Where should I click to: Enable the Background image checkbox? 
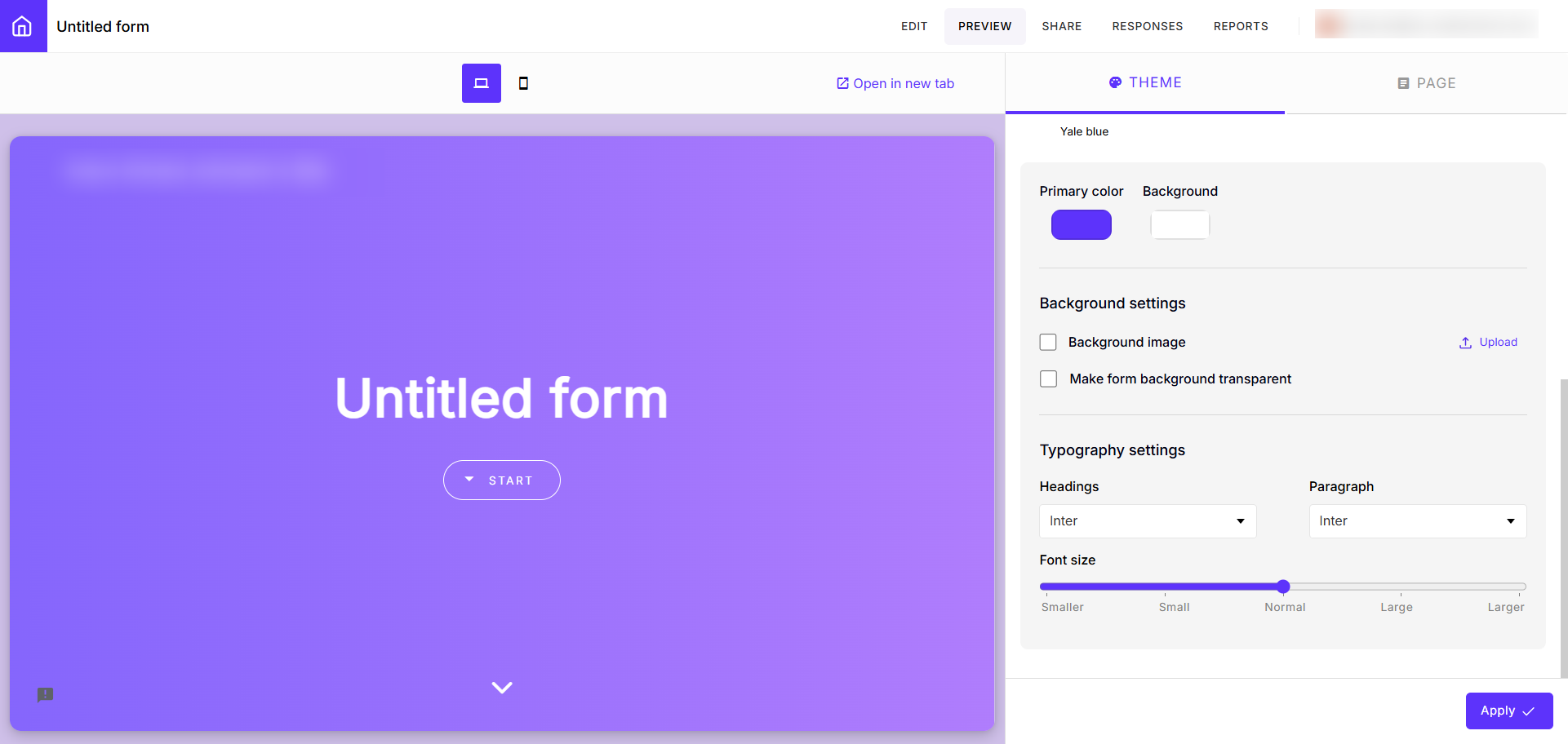point(1048,342)
